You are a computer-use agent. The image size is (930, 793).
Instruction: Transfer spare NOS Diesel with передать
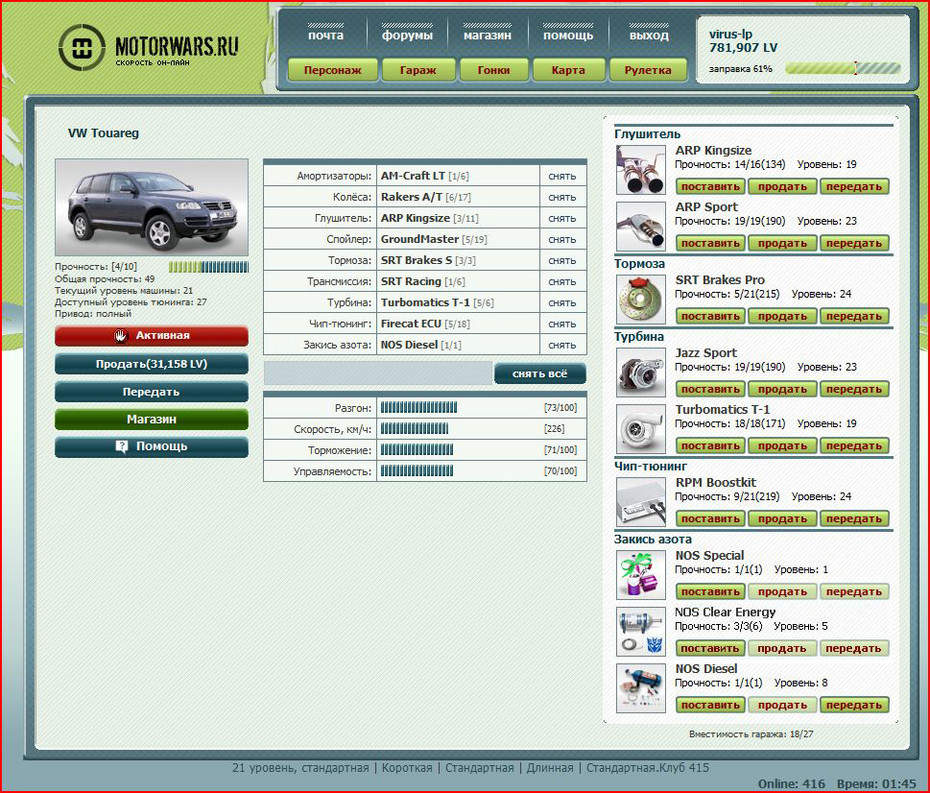854,705
